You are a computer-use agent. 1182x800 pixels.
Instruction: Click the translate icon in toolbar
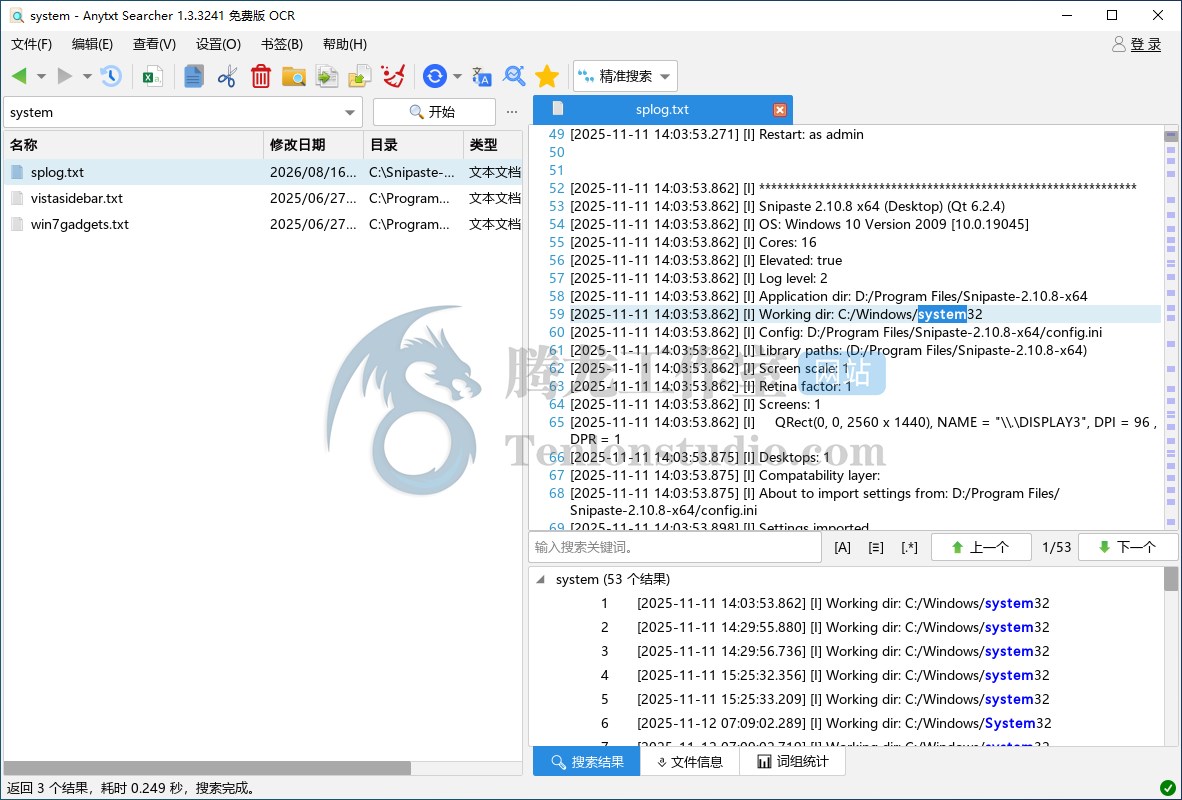481,76
